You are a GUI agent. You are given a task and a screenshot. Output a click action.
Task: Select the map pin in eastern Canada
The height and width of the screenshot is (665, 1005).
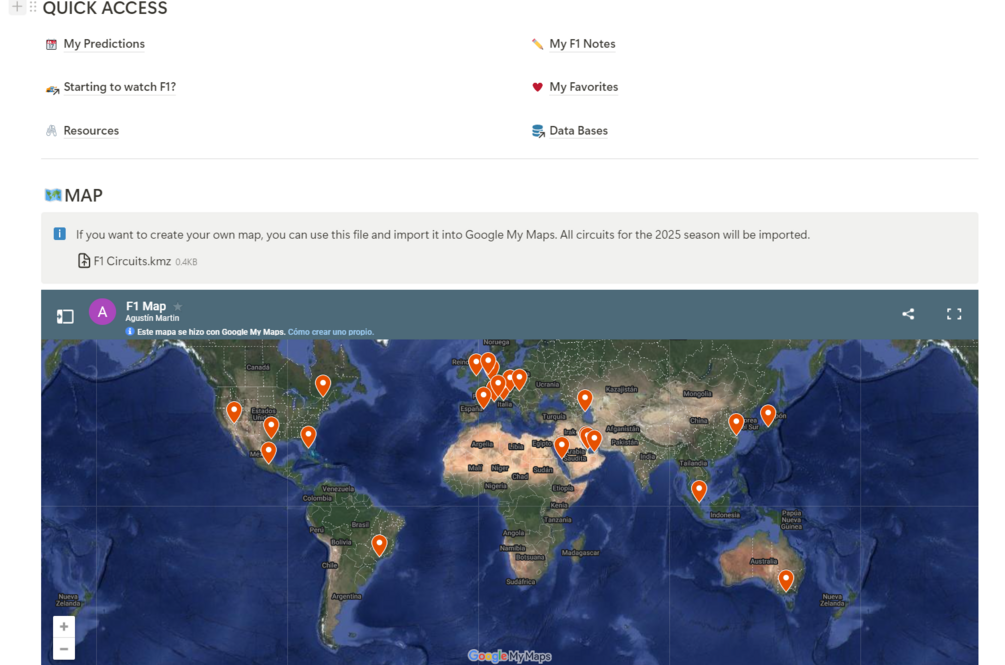323,386
